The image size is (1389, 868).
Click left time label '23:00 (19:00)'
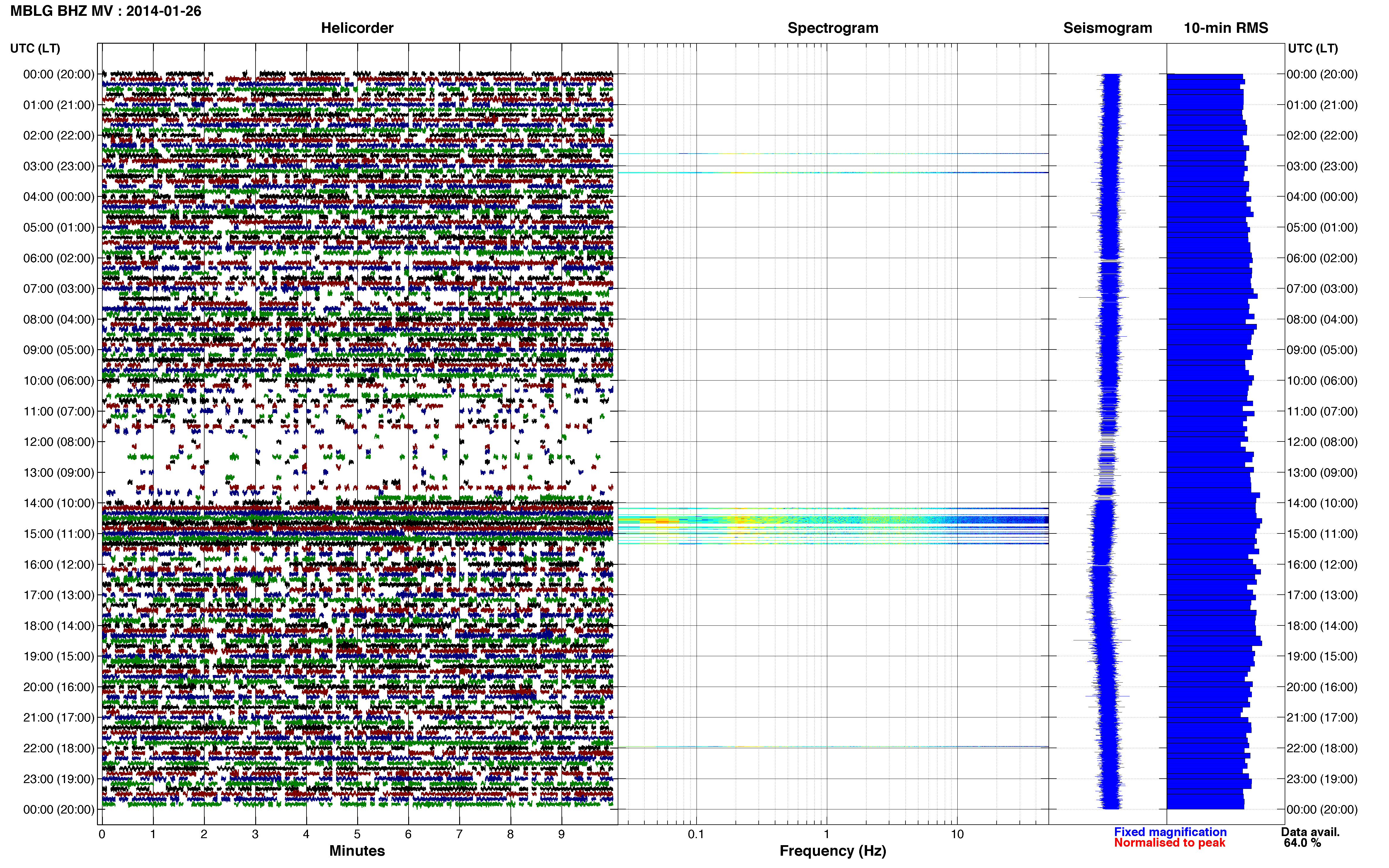59,779
